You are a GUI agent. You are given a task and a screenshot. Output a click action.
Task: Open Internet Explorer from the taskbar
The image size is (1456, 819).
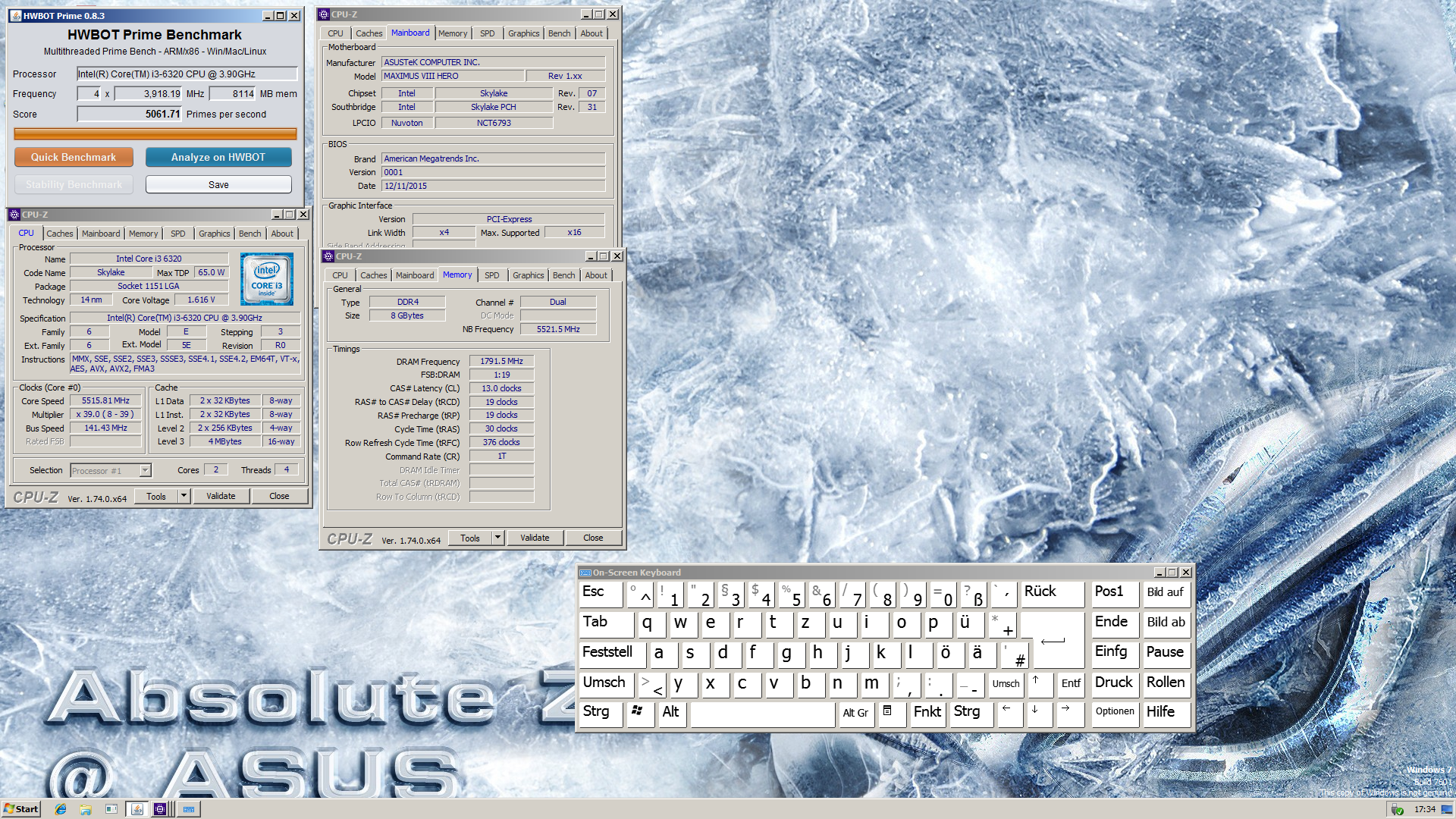(x=61, y=809)
